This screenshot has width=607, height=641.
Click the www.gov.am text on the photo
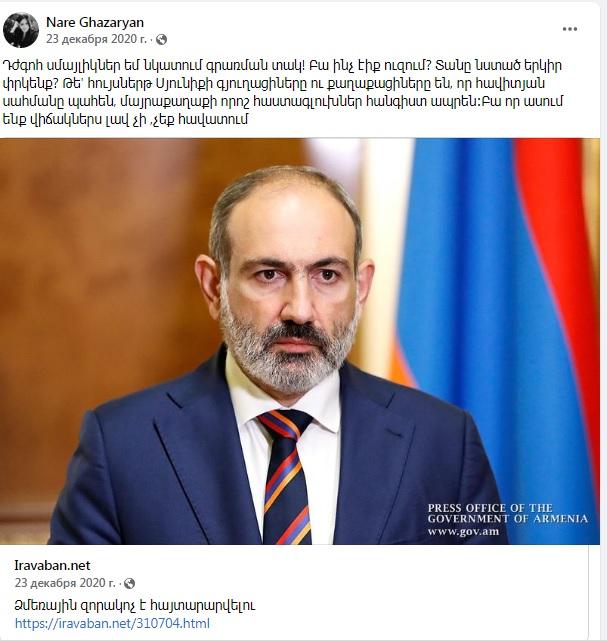pyautogui.click(x=463, y=531)
